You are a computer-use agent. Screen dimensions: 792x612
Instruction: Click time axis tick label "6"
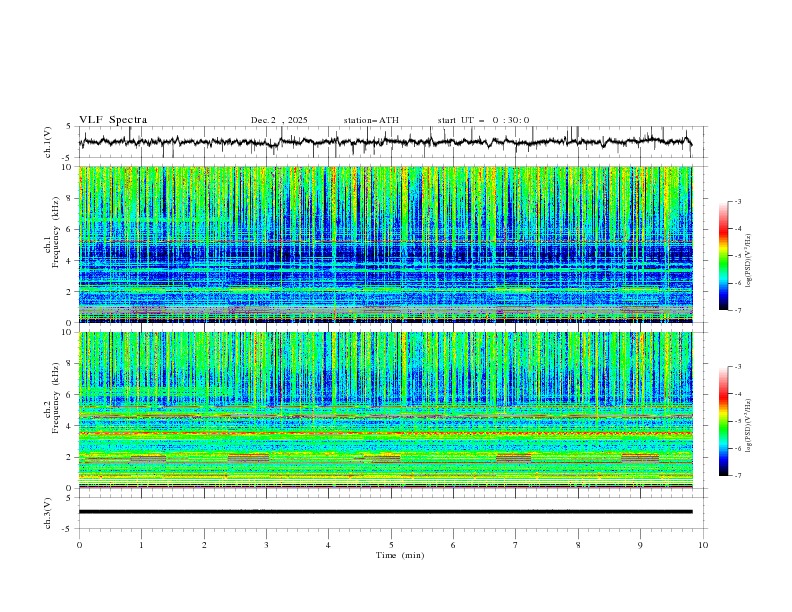pos(453,545)
